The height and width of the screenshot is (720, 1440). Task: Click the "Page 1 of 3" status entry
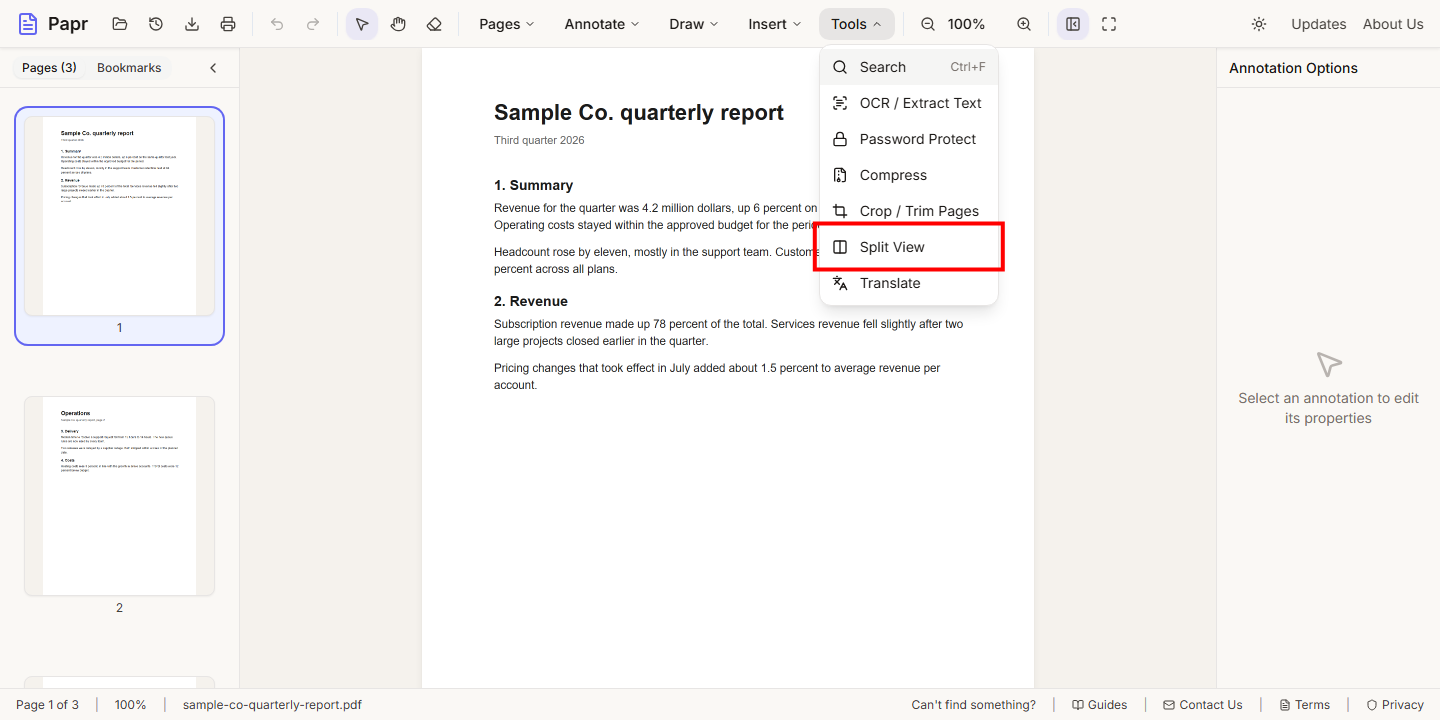click(47, 705)
